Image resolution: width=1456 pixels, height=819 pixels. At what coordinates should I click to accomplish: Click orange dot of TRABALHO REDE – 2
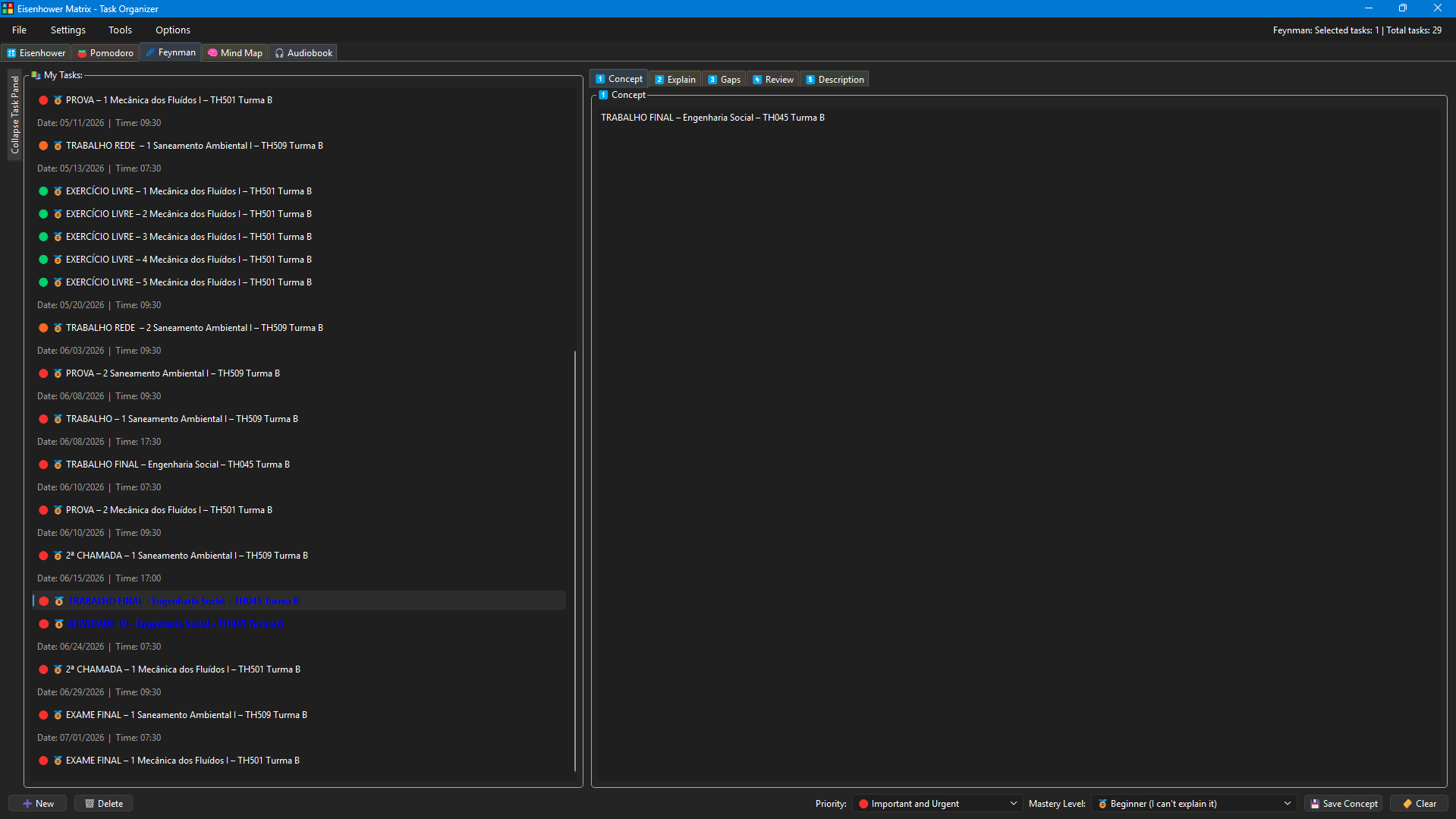point(43,328)
